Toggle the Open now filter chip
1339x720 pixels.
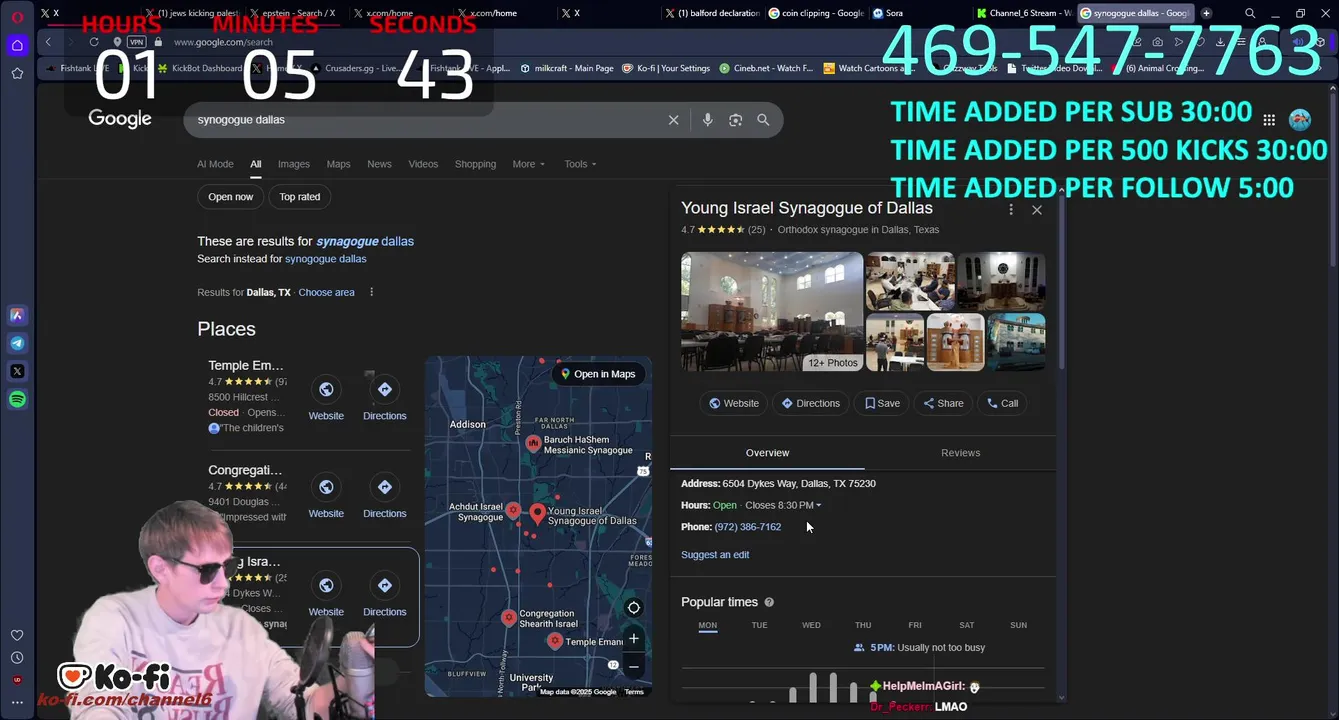coord(230,197)
